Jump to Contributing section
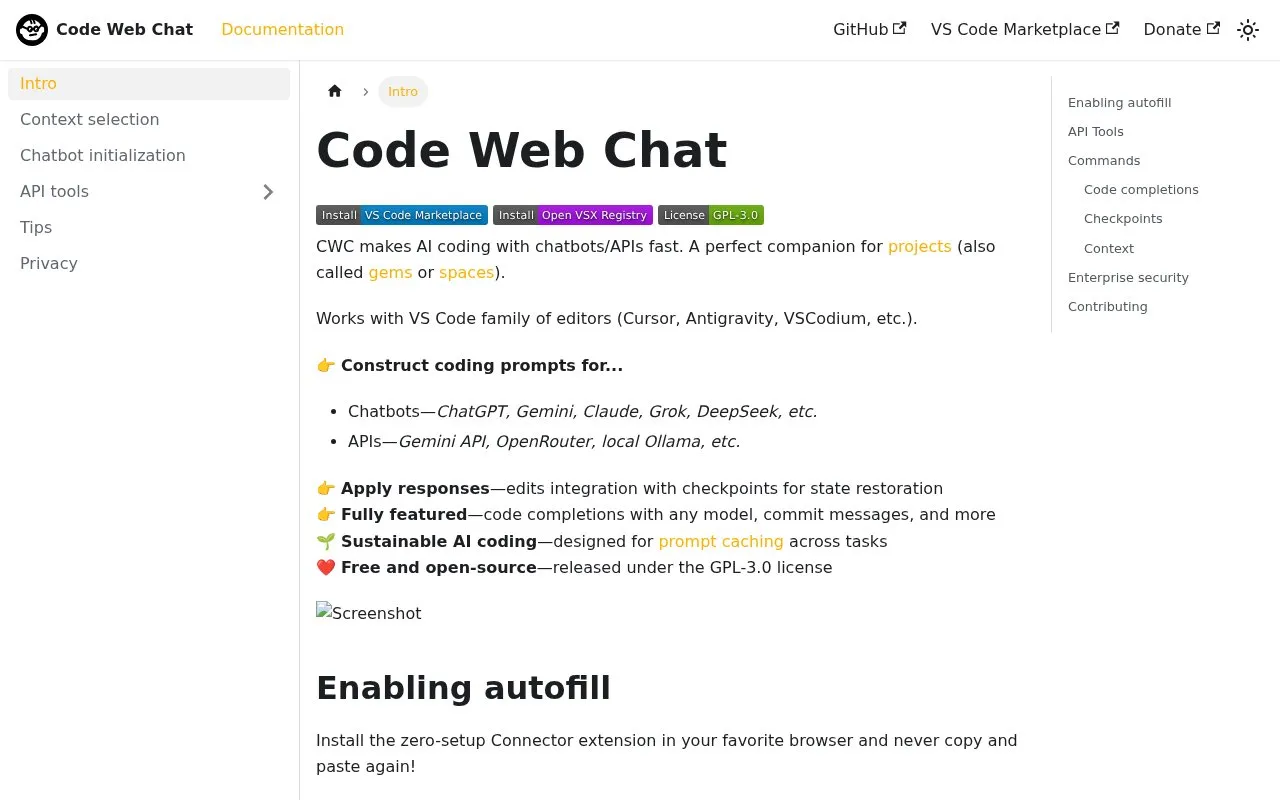This screenshot has height=800, width=1280. click(1108, 307)
